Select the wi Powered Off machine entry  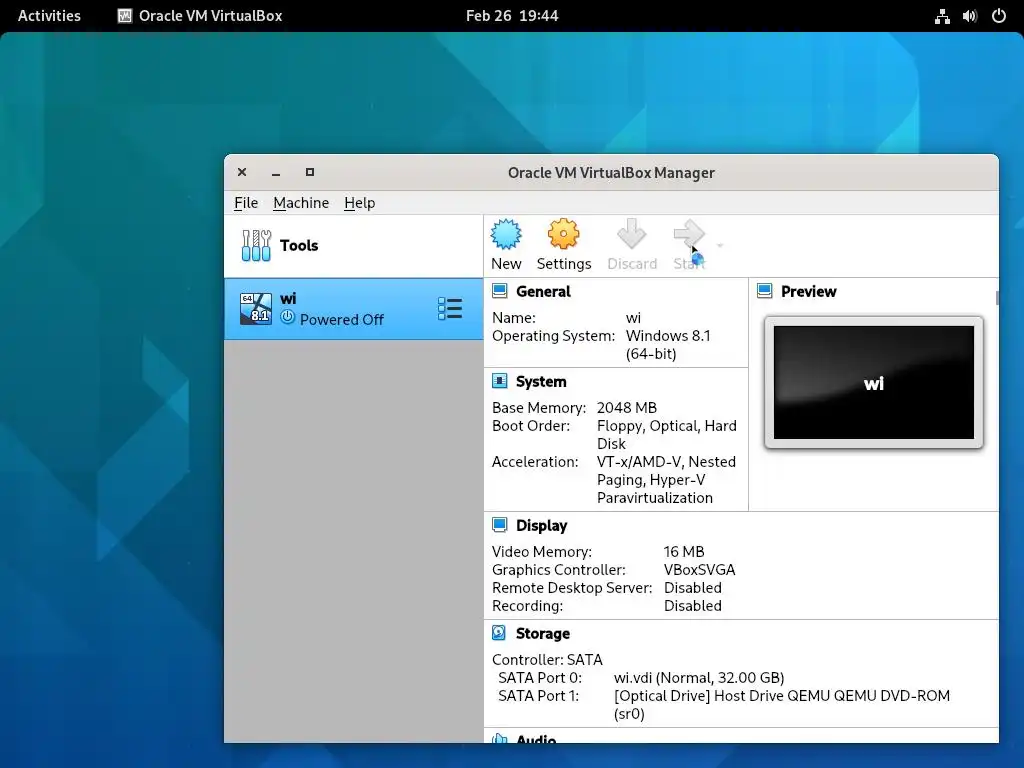pos(353,308)
